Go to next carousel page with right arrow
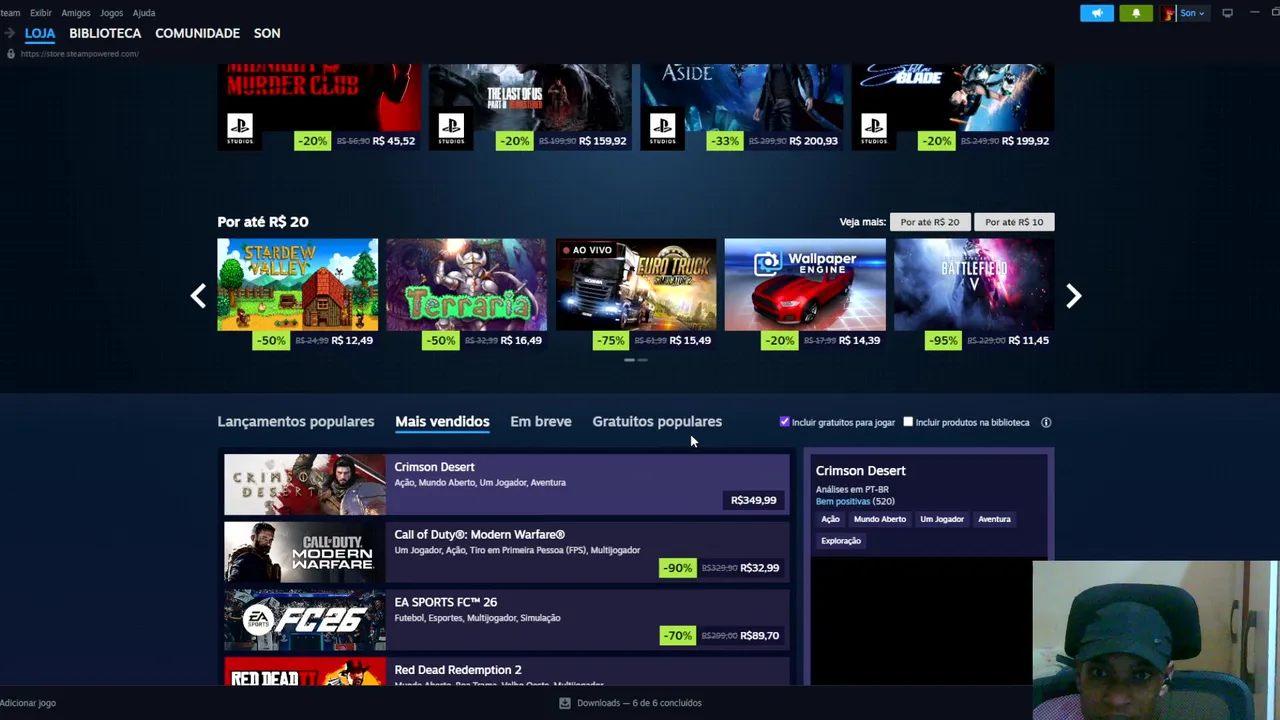Screen dimensions: 1280x720 [1073, 296]
